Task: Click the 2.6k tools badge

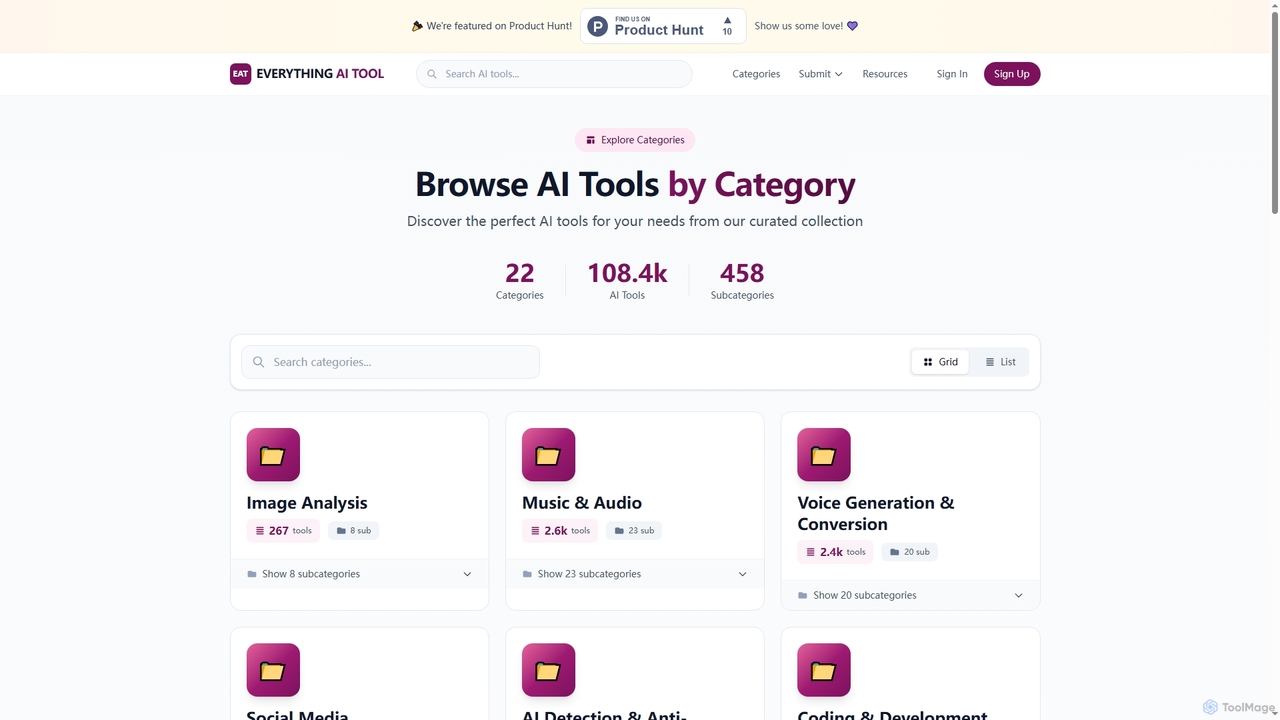Action: 560,531
